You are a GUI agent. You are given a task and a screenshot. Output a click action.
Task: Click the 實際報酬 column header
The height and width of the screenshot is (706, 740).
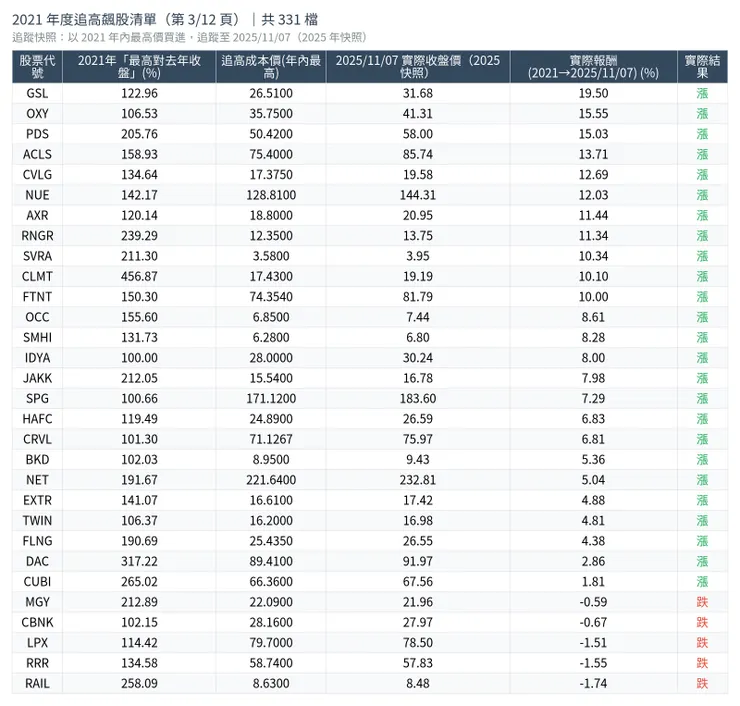click(593, 67)
